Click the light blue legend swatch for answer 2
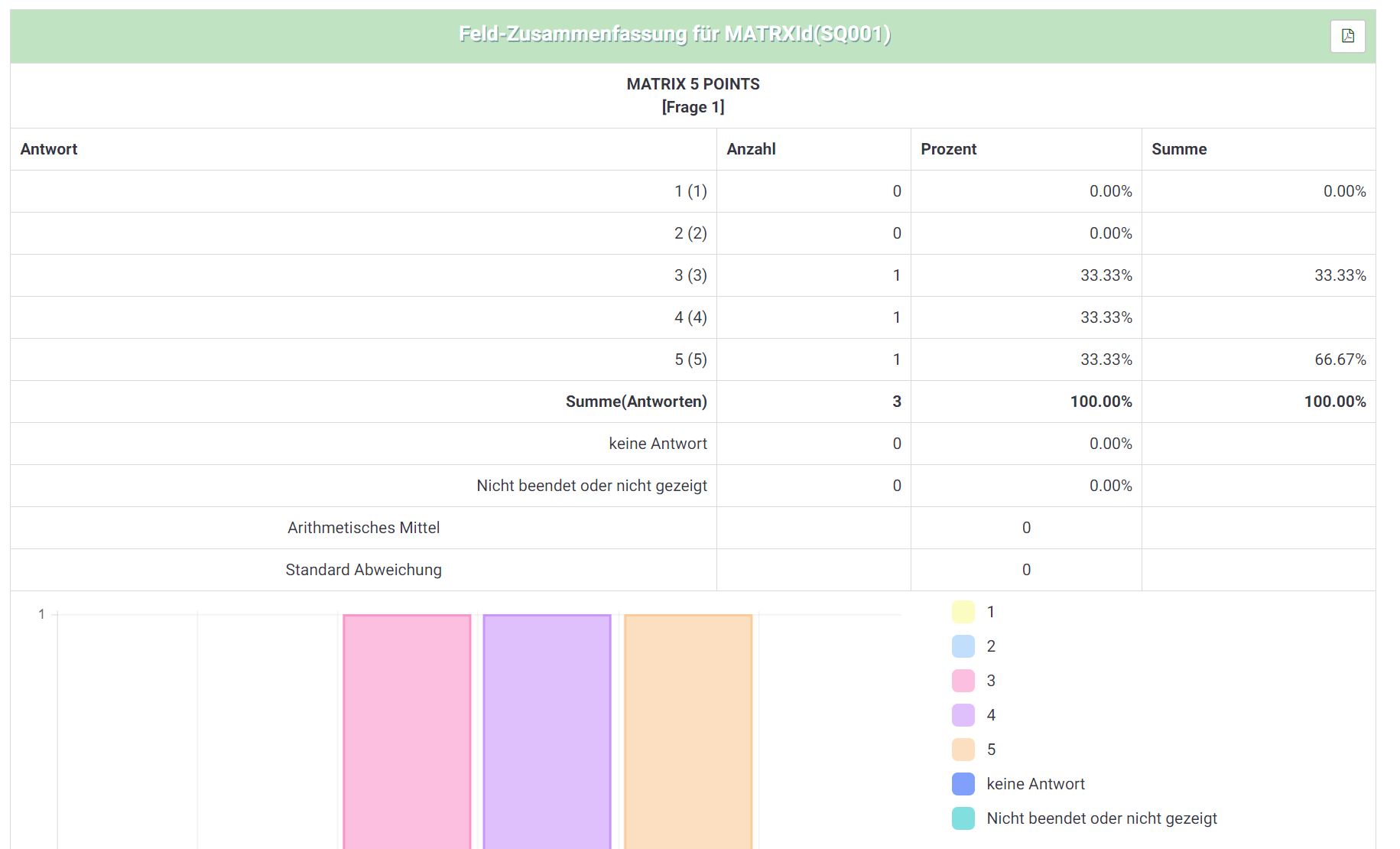1400x849 pixels. [x=963, y=646]
